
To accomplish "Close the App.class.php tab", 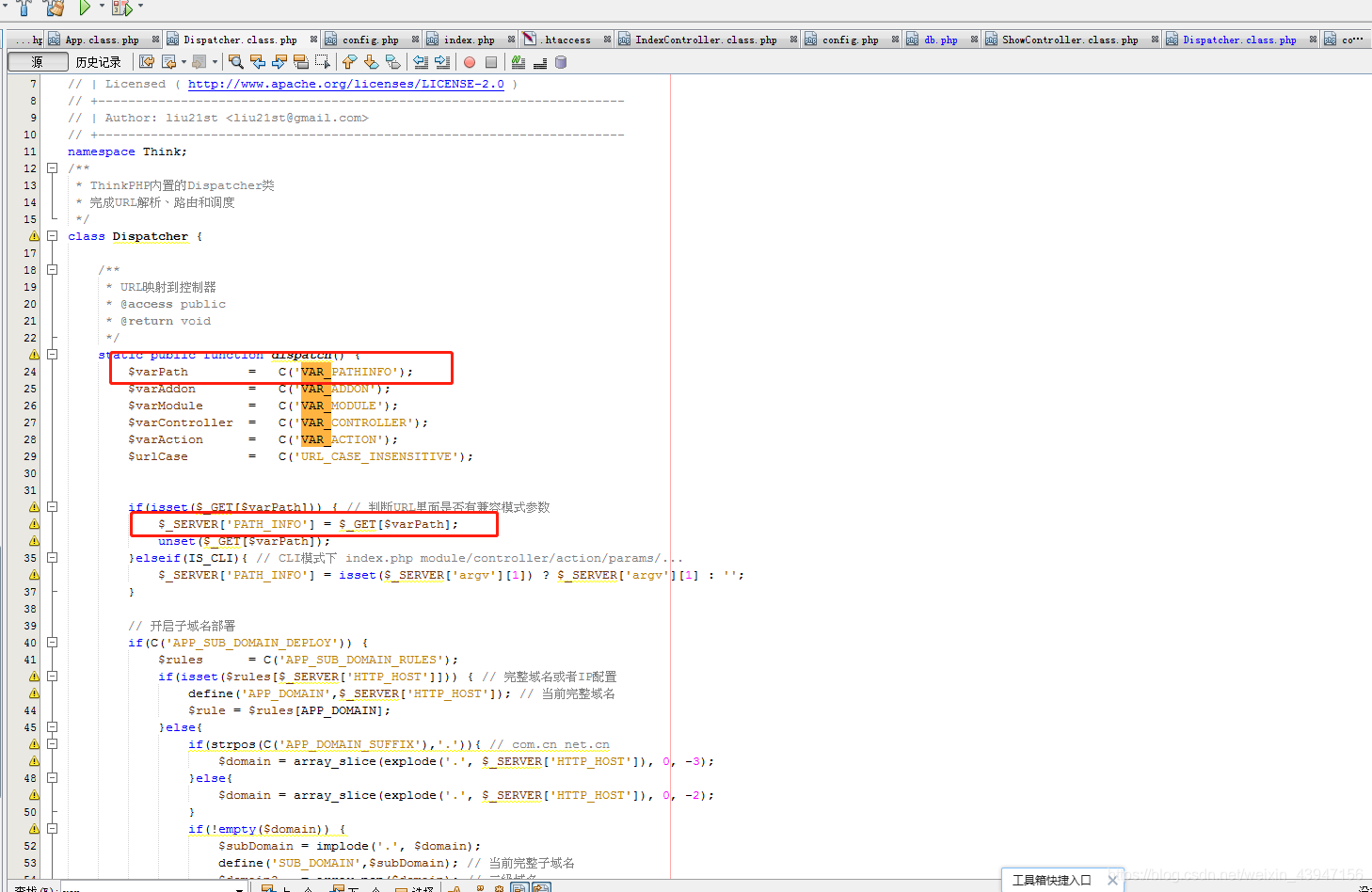I will coord(155,40).
